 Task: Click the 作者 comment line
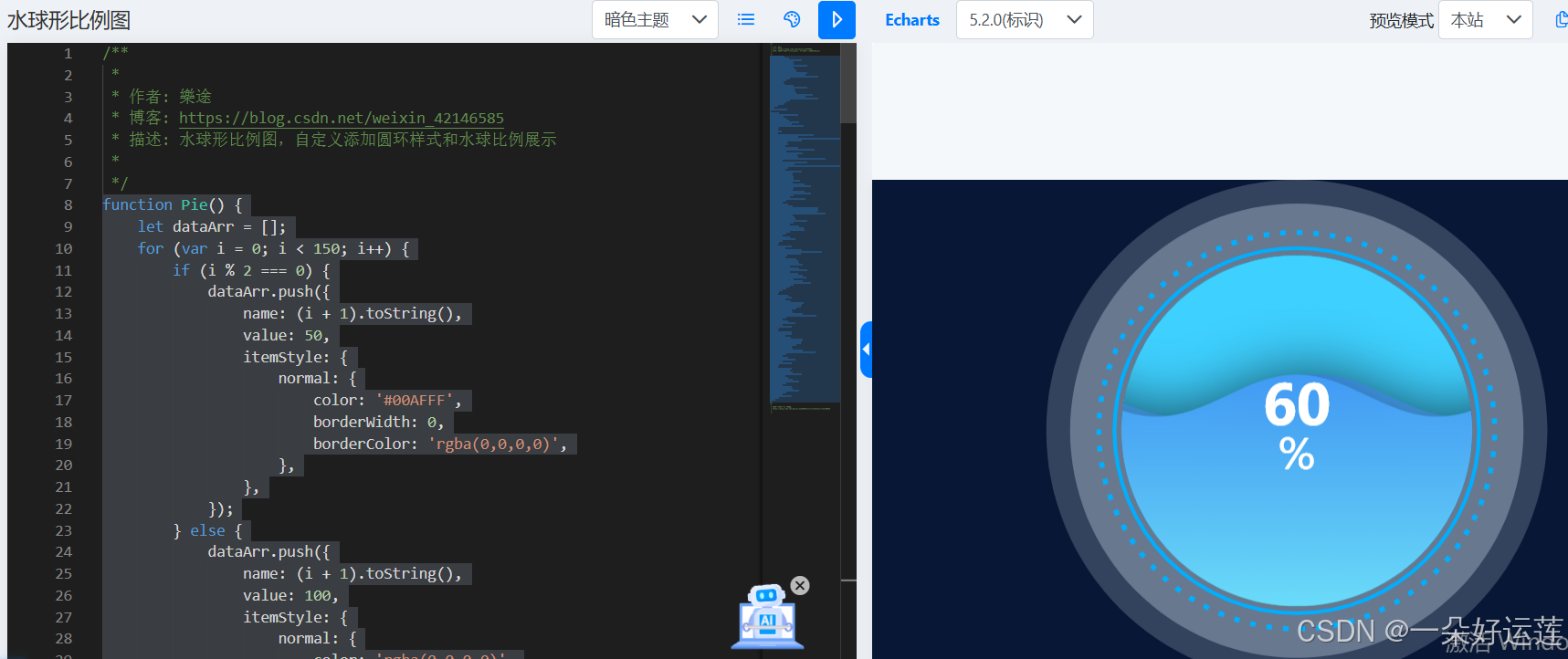coord(161,96)
